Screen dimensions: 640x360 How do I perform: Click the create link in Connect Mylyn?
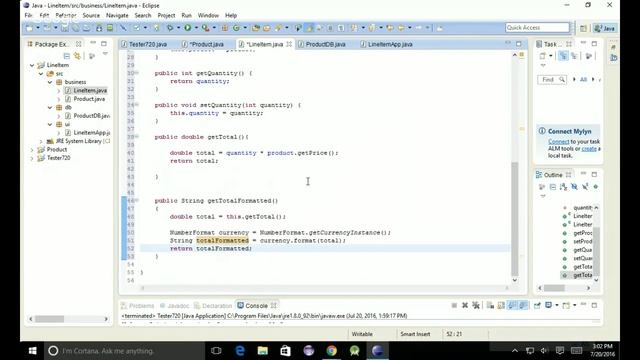coord(589,149)
